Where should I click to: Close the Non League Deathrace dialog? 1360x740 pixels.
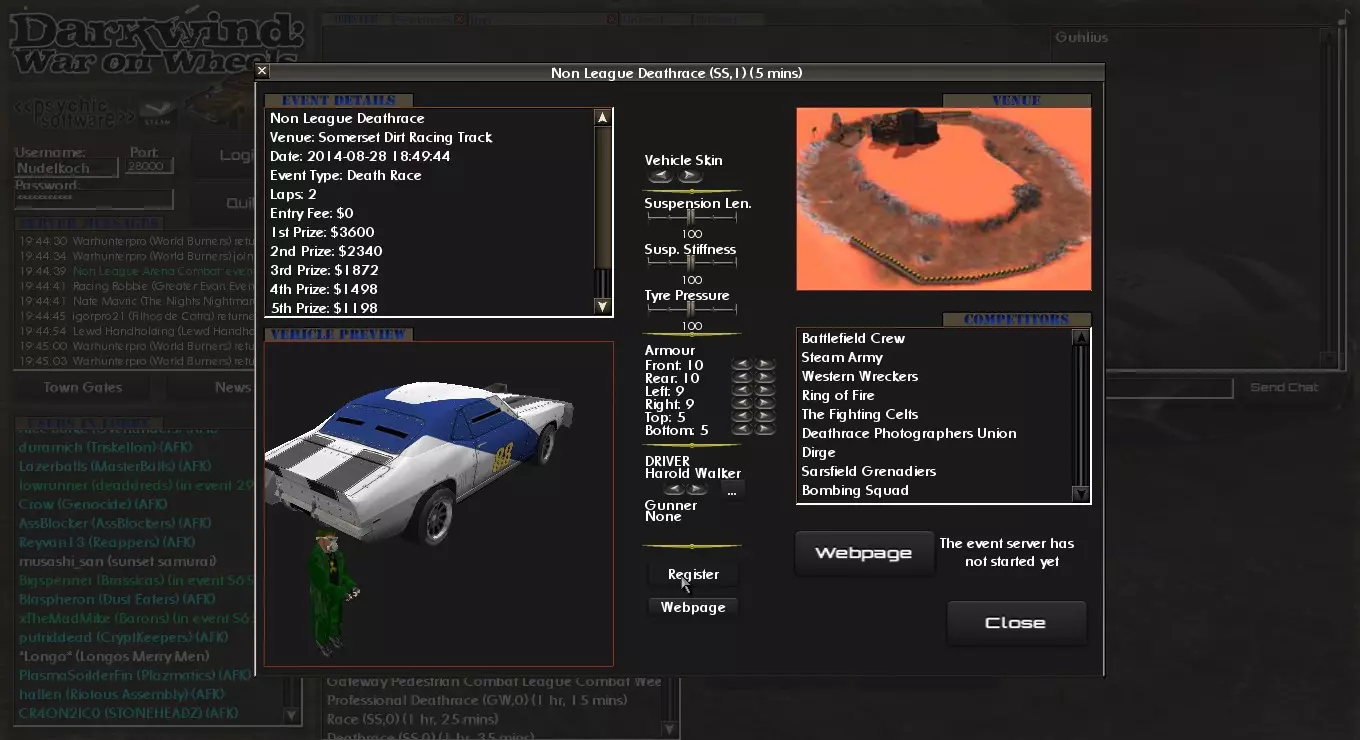[x=262, y=71]
